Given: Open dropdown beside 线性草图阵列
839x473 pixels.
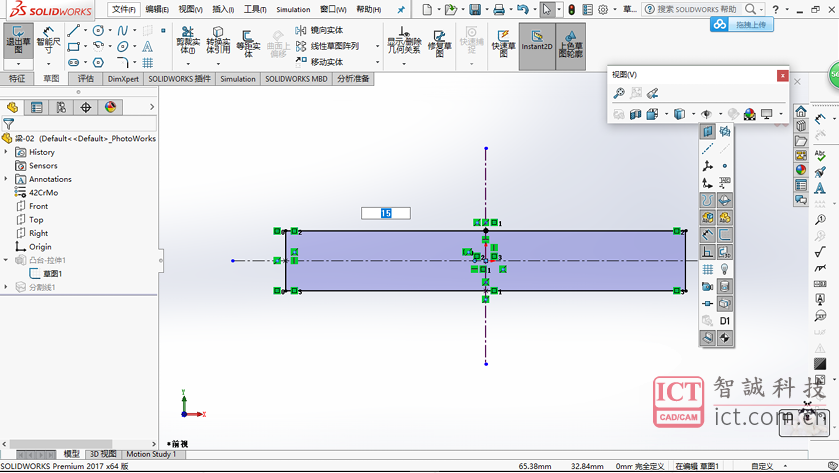Looking at the screenshot, I should point(377,47).
